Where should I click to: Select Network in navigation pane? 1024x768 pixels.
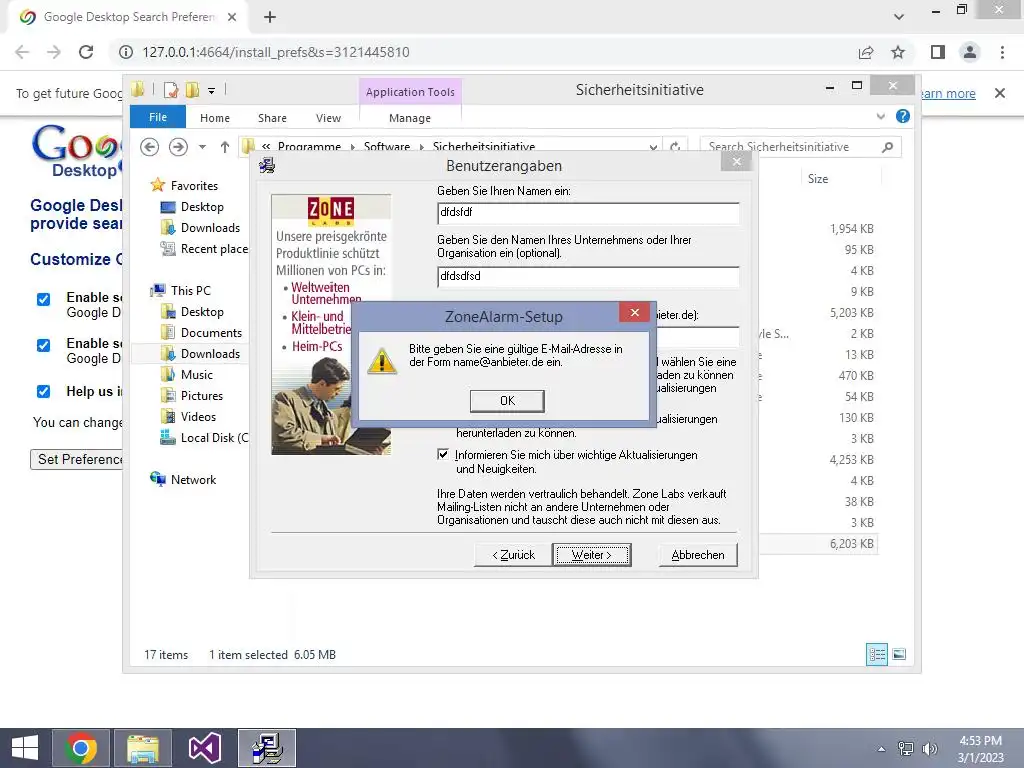(x=193, y=480)
